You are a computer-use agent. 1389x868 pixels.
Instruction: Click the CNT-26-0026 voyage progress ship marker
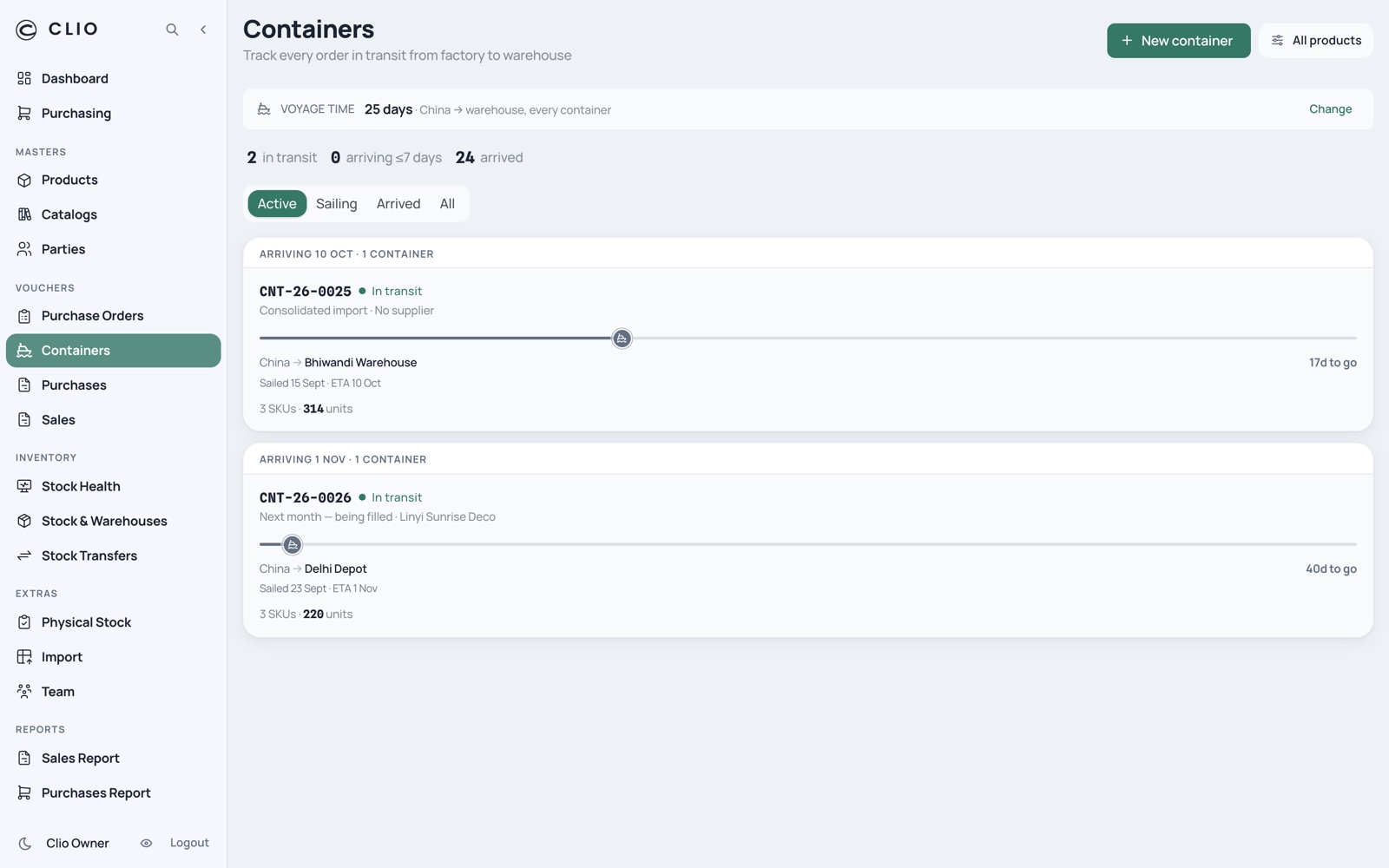click(x=293, y=545)
